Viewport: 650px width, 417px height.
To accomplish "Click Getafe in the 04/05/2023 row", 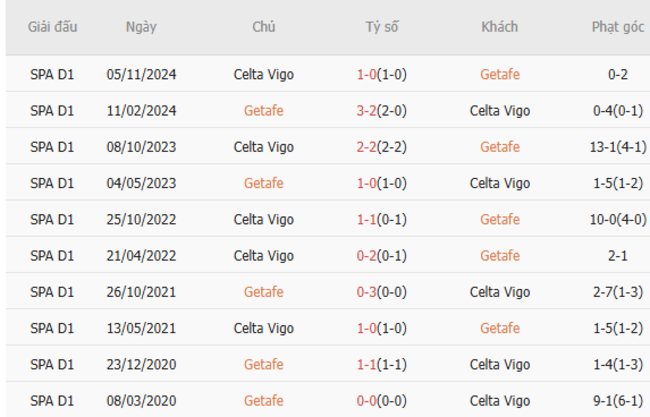I will pos(264,183).
